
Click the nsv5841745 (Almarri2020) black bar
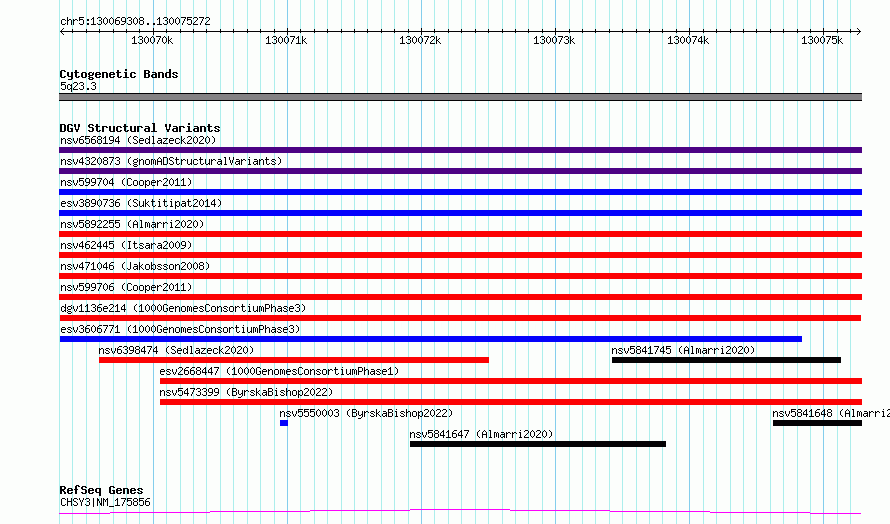[726, 360]
